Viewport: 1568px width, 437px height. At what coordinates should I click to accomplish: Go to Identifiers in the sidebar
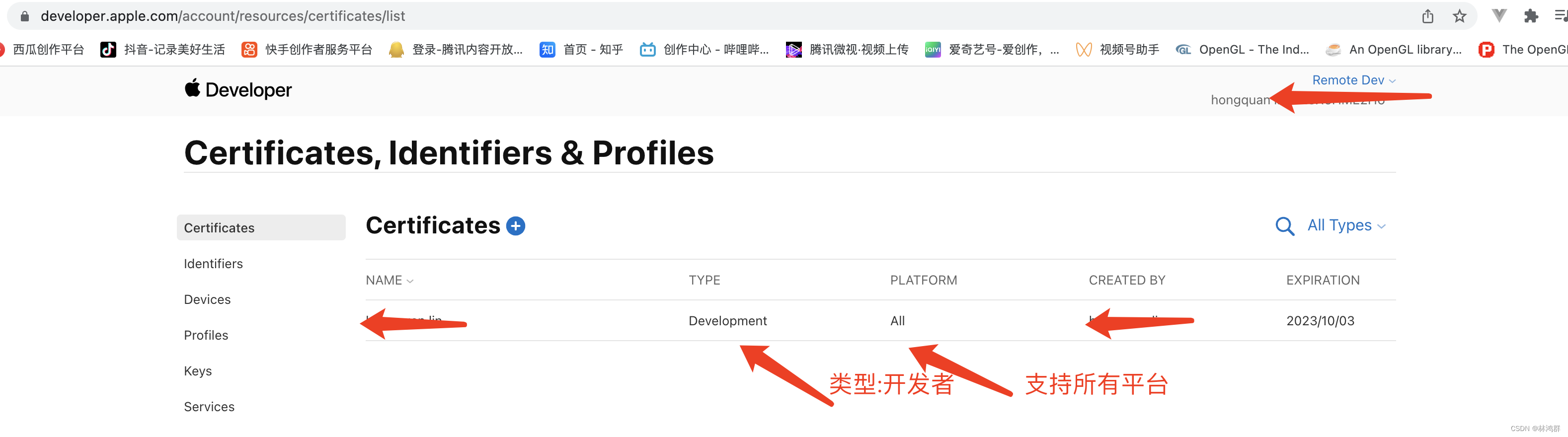point(213,264)
